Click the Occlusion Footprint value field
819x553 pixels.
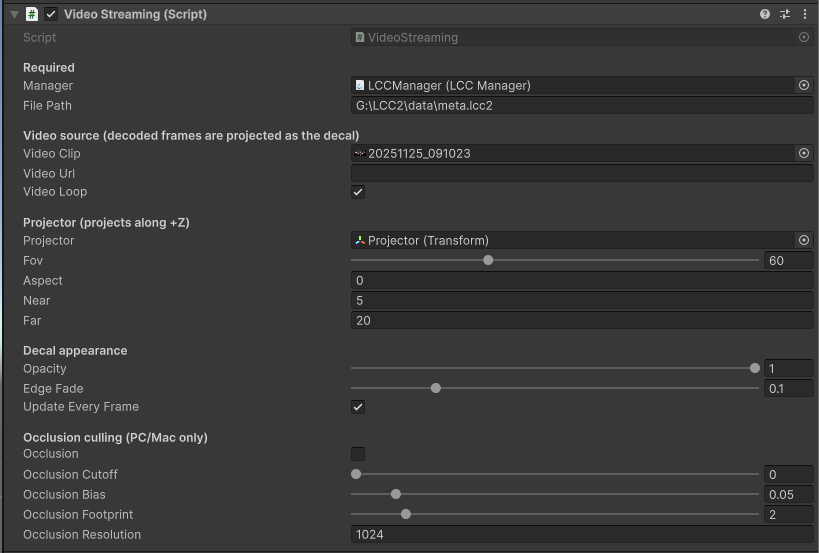788,514
